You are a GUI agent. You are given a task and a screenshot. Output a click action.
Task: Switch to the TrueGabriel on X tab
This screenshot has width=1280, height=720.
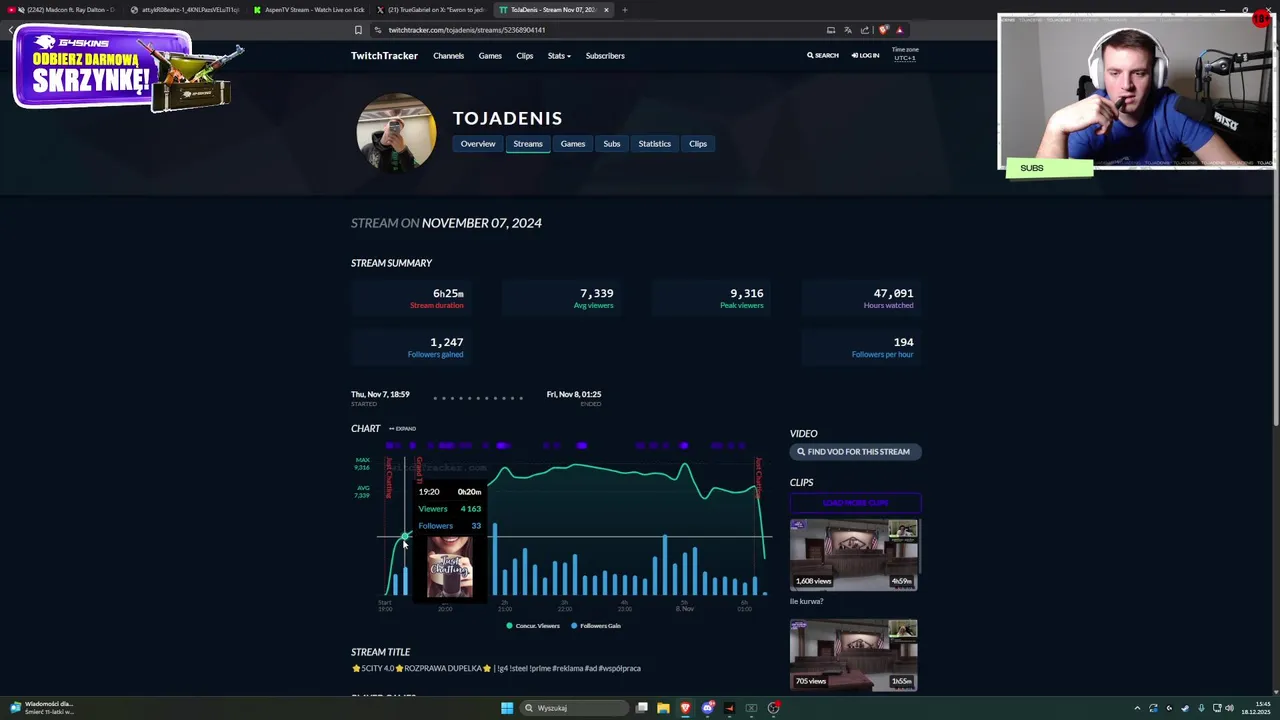[x=430, y=10]
